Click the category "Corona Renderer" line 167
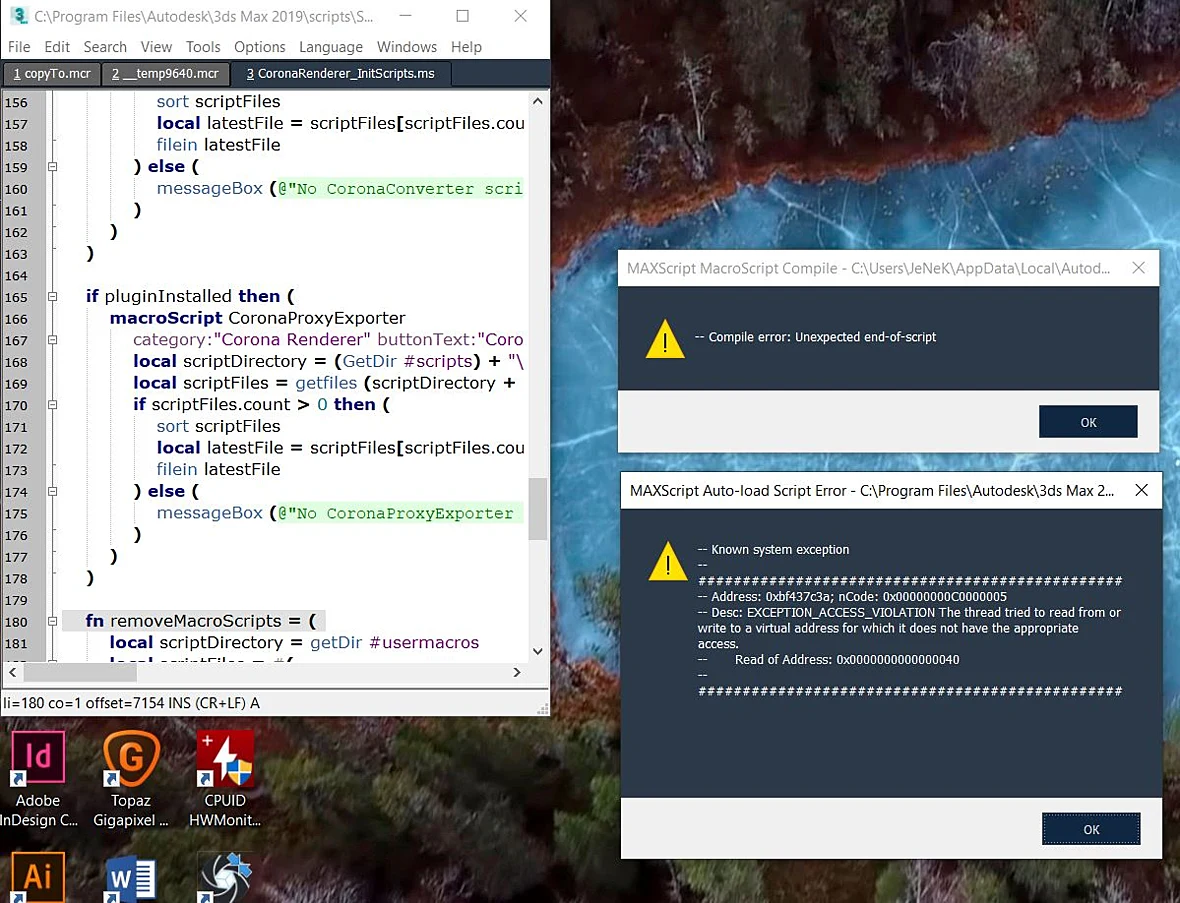1180x903 pixels. point(328,339)
